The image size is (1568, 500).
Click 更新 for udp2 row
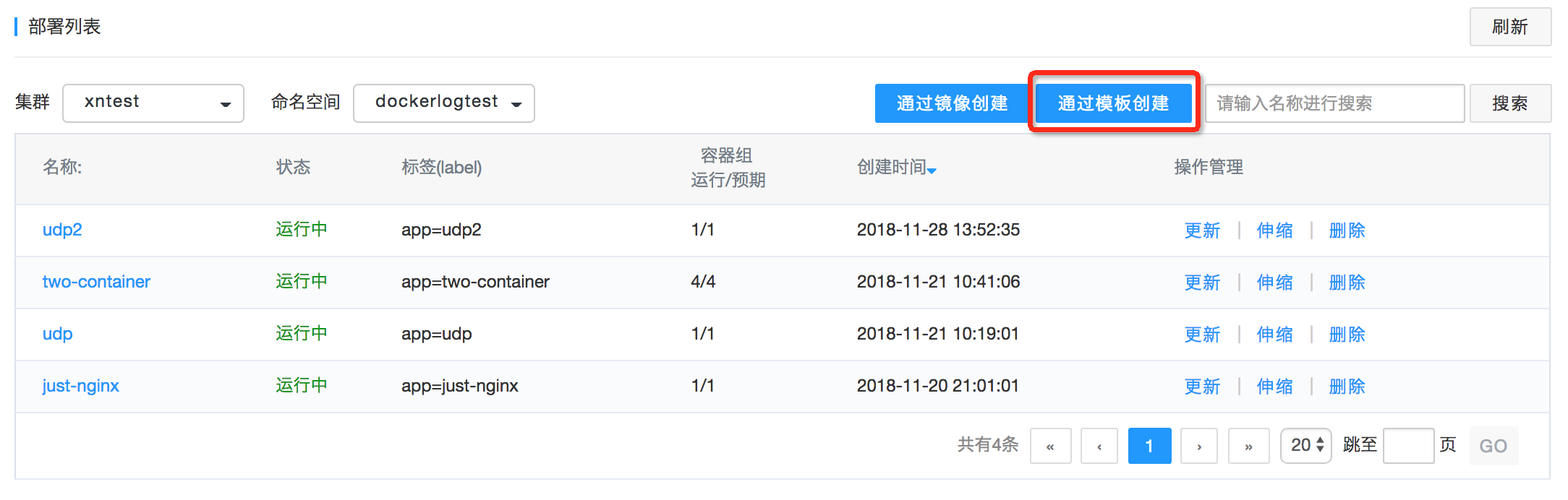click(x=1202, y=230)
